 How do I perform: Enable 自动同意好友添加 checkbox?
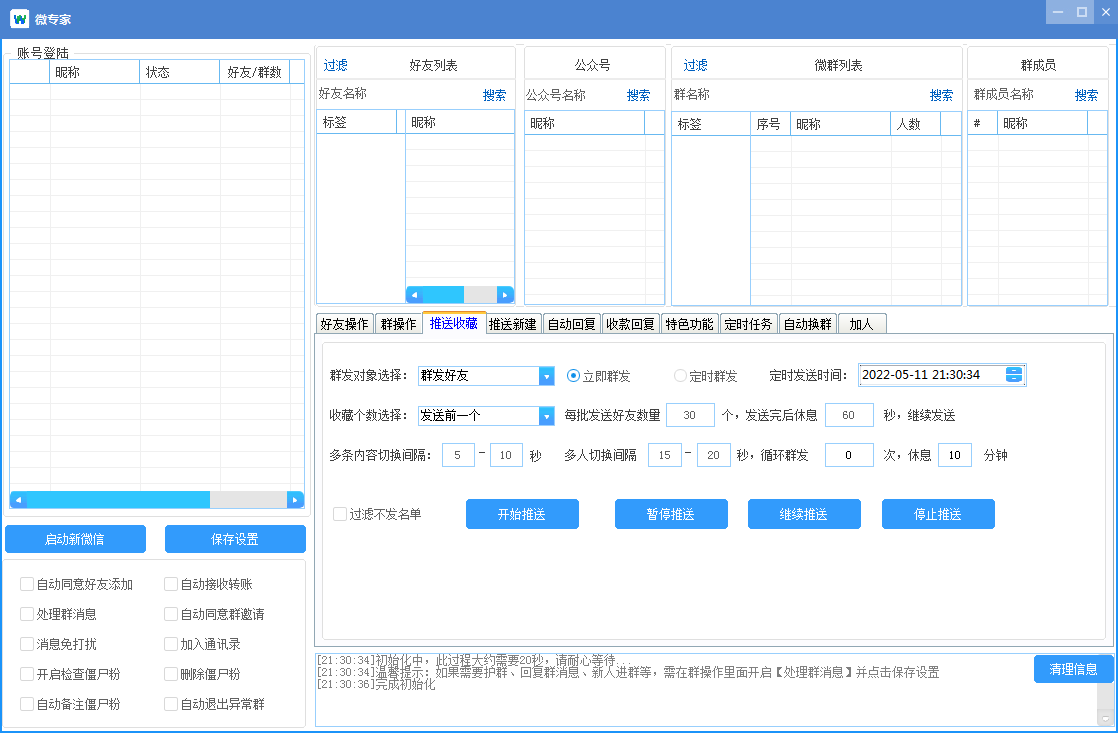pos(27,584)
